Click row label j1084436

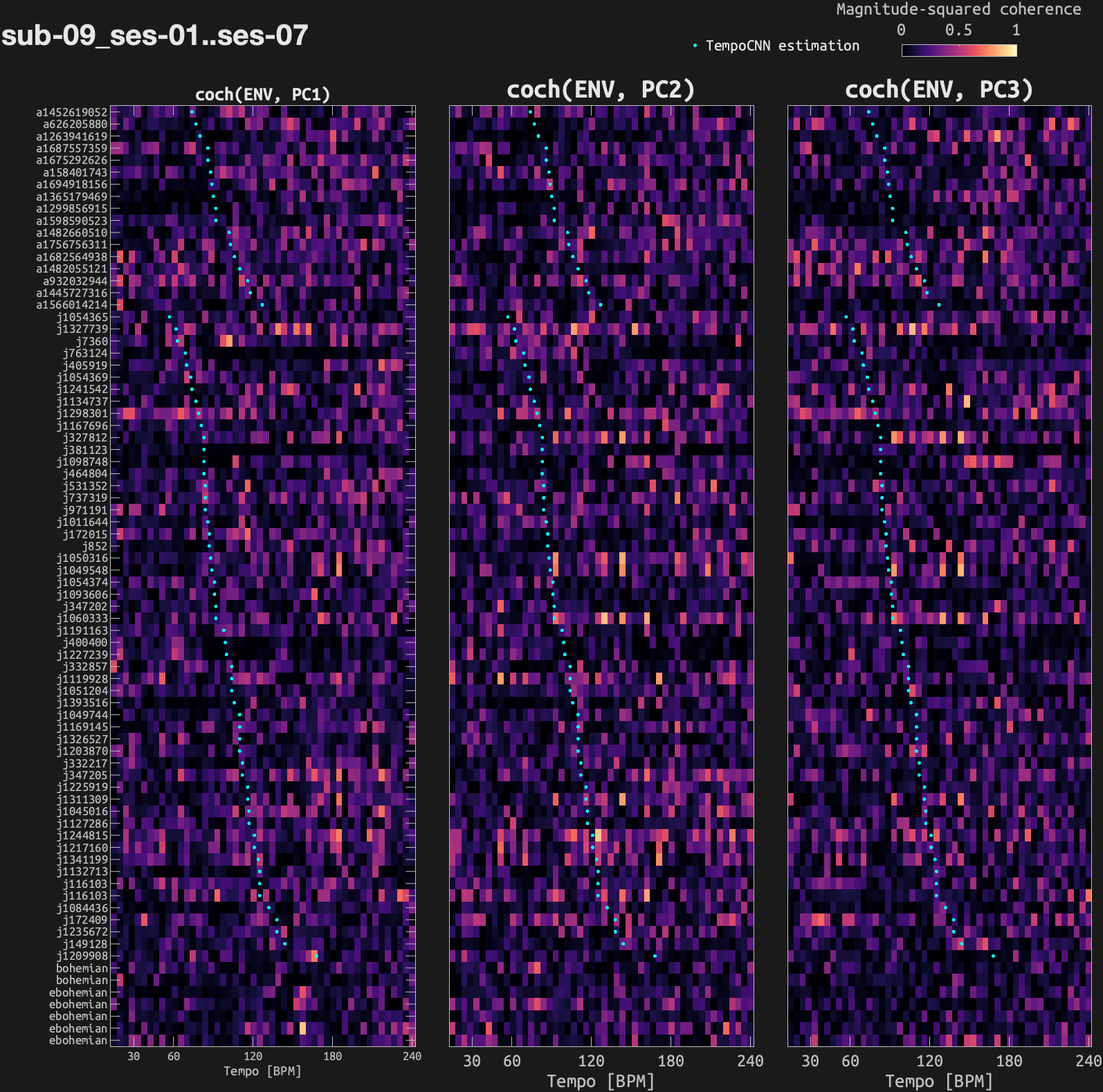point(82,908)
